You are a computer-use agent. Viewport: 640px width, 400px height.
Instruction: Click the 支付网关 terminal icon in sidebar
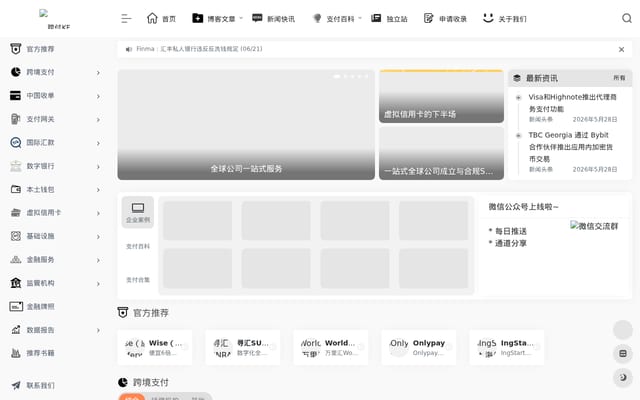point(16,119)
